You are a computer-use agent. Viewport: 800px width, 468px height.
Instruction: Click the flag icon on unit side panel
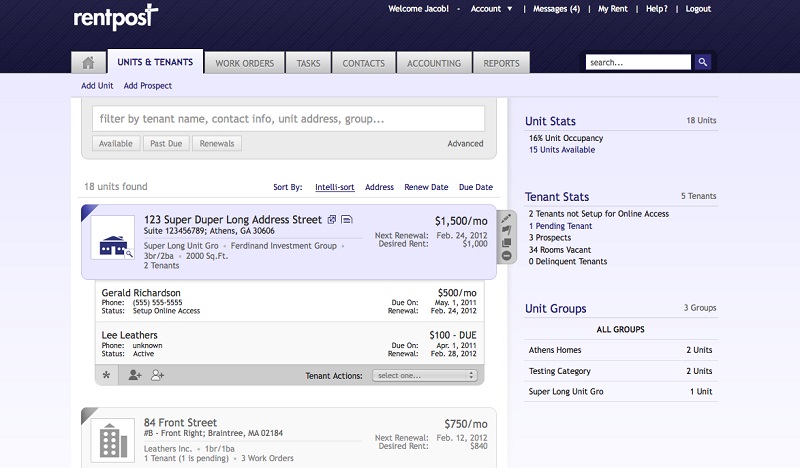(x=506, y=230)
